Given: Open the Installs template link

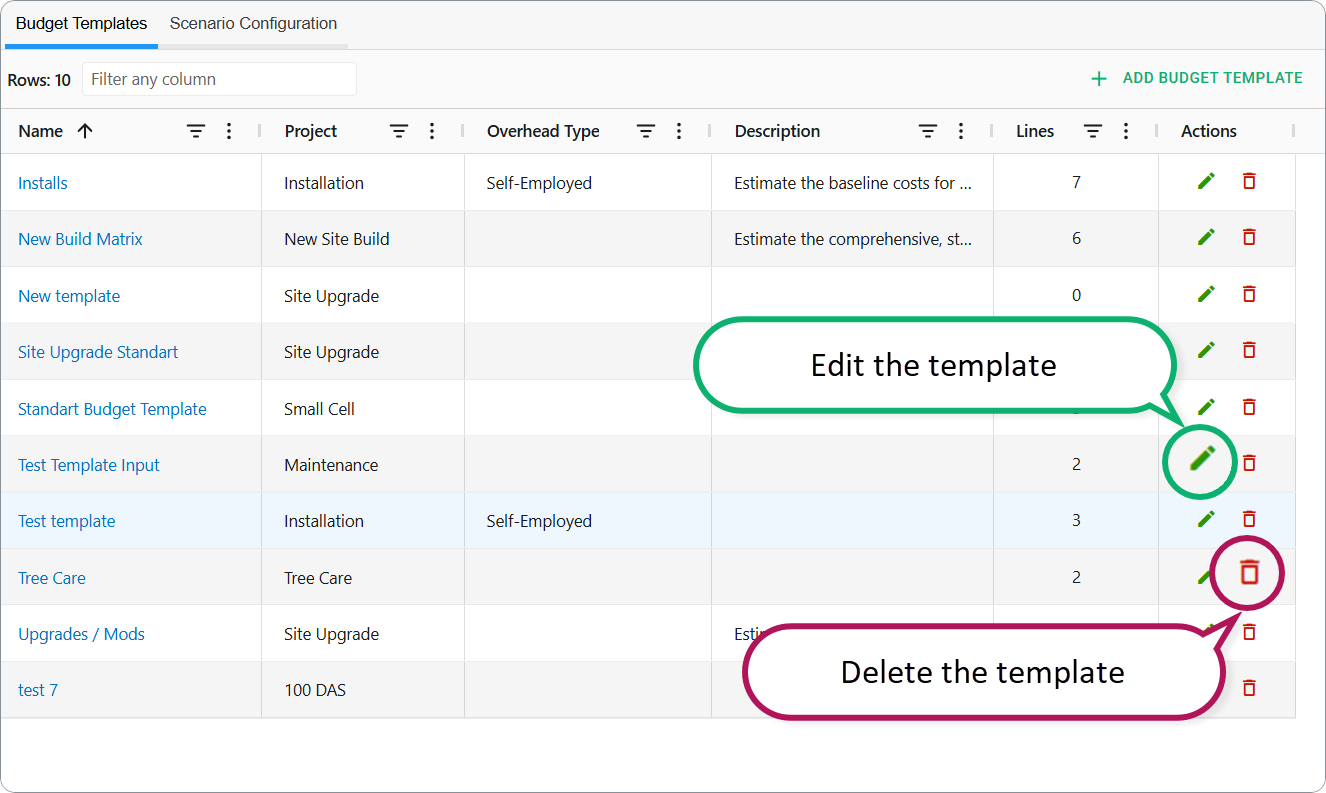Looking at the screenshot, I should coord(43,183).
